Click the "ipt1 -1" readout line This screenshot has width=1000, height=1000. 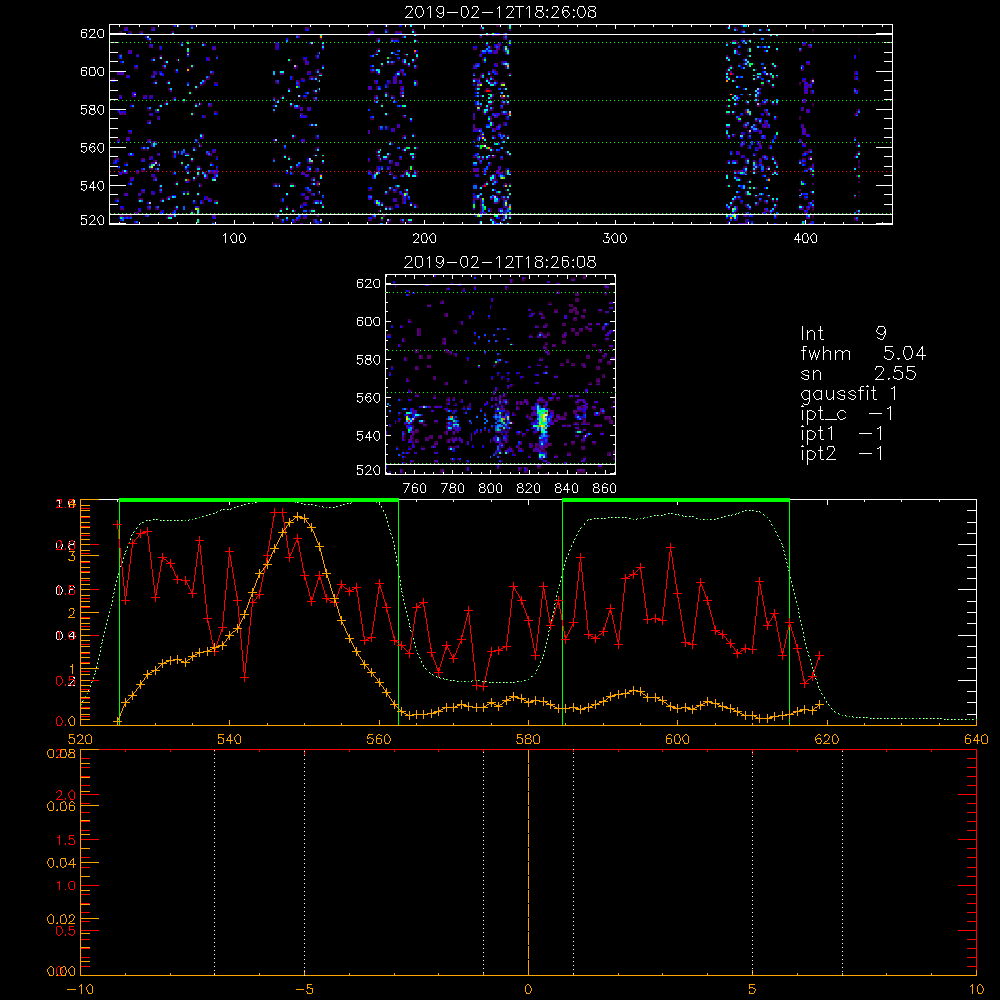point(842,434)
